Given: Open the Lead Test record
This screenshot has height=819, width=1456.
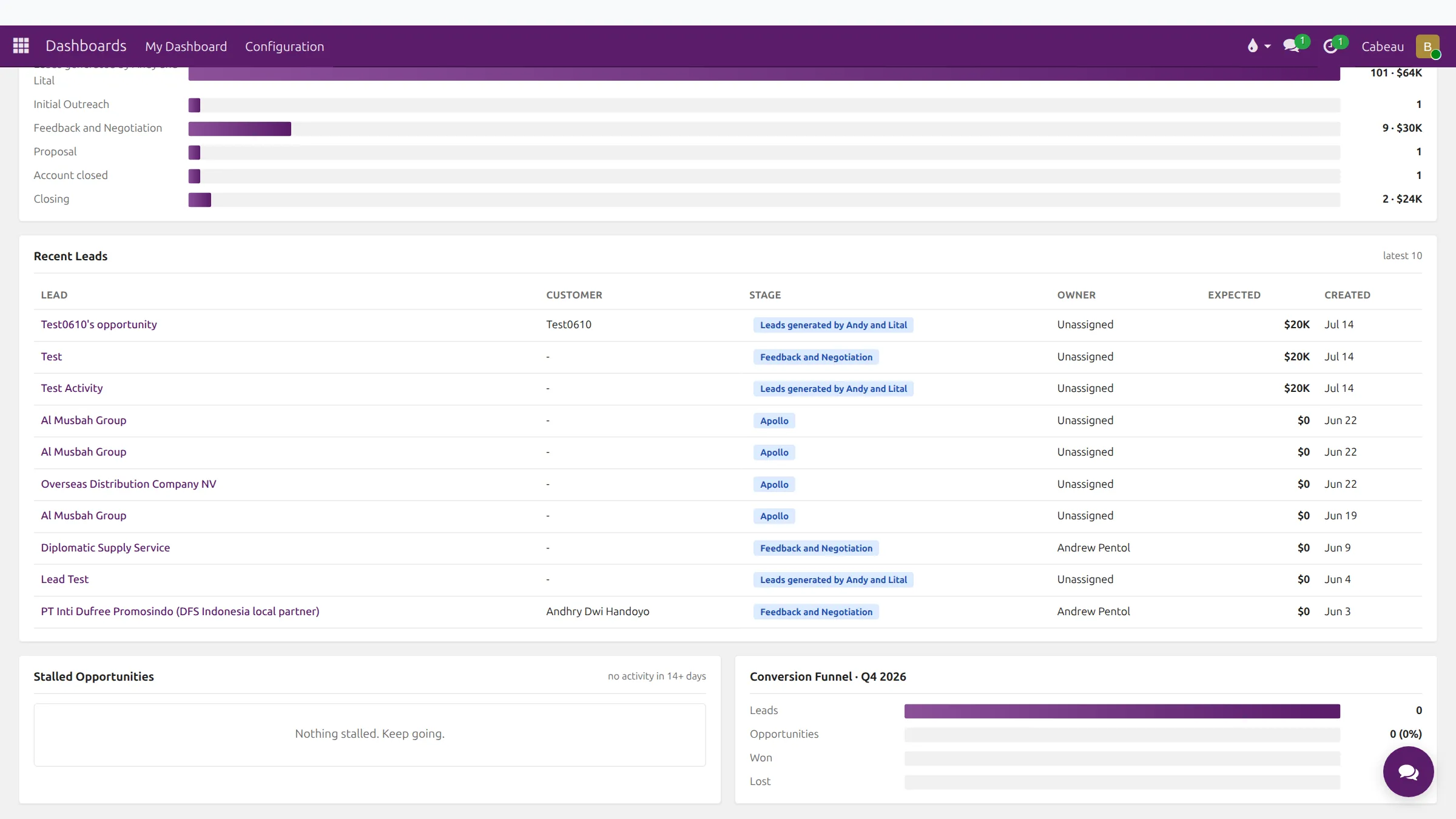Looking at the screenshot, I should [x=65, y=579].
